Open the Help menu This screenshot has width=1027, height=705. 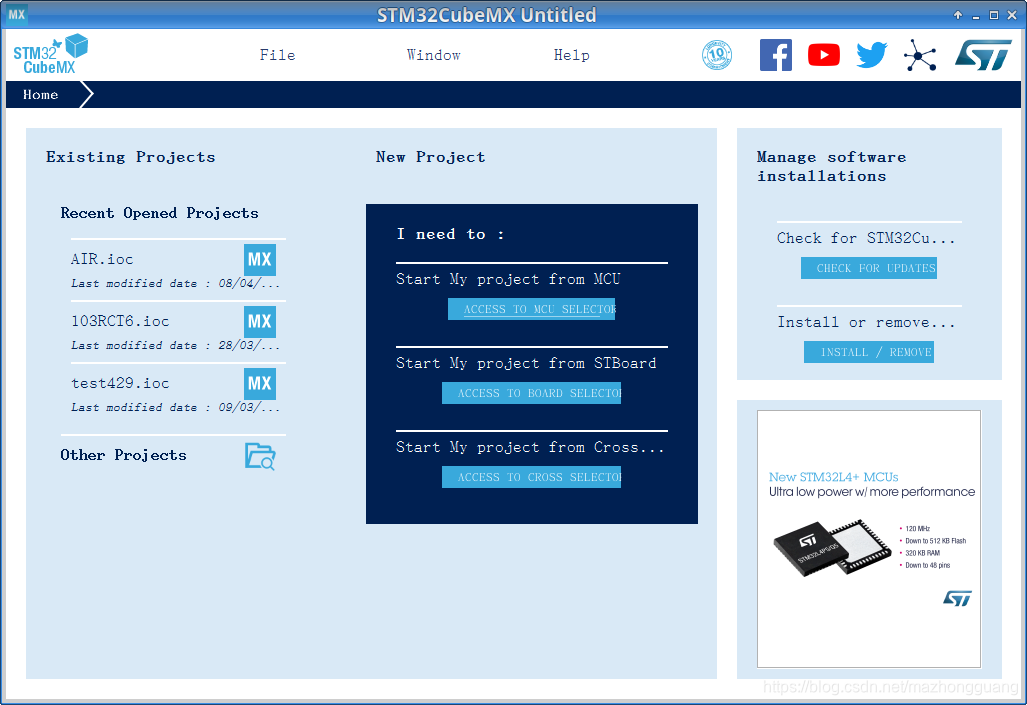[x=572, y=55]
